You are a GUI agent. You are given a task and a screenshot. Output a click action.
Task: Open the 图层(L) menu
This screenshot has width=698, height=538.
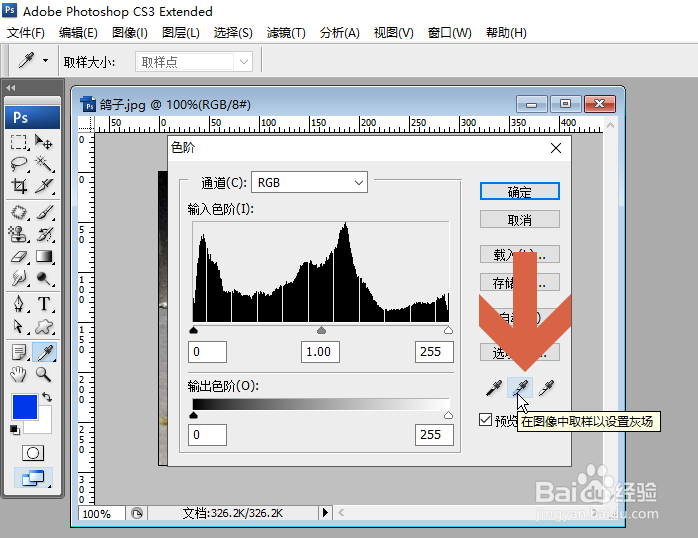click(x=180, y=33)
